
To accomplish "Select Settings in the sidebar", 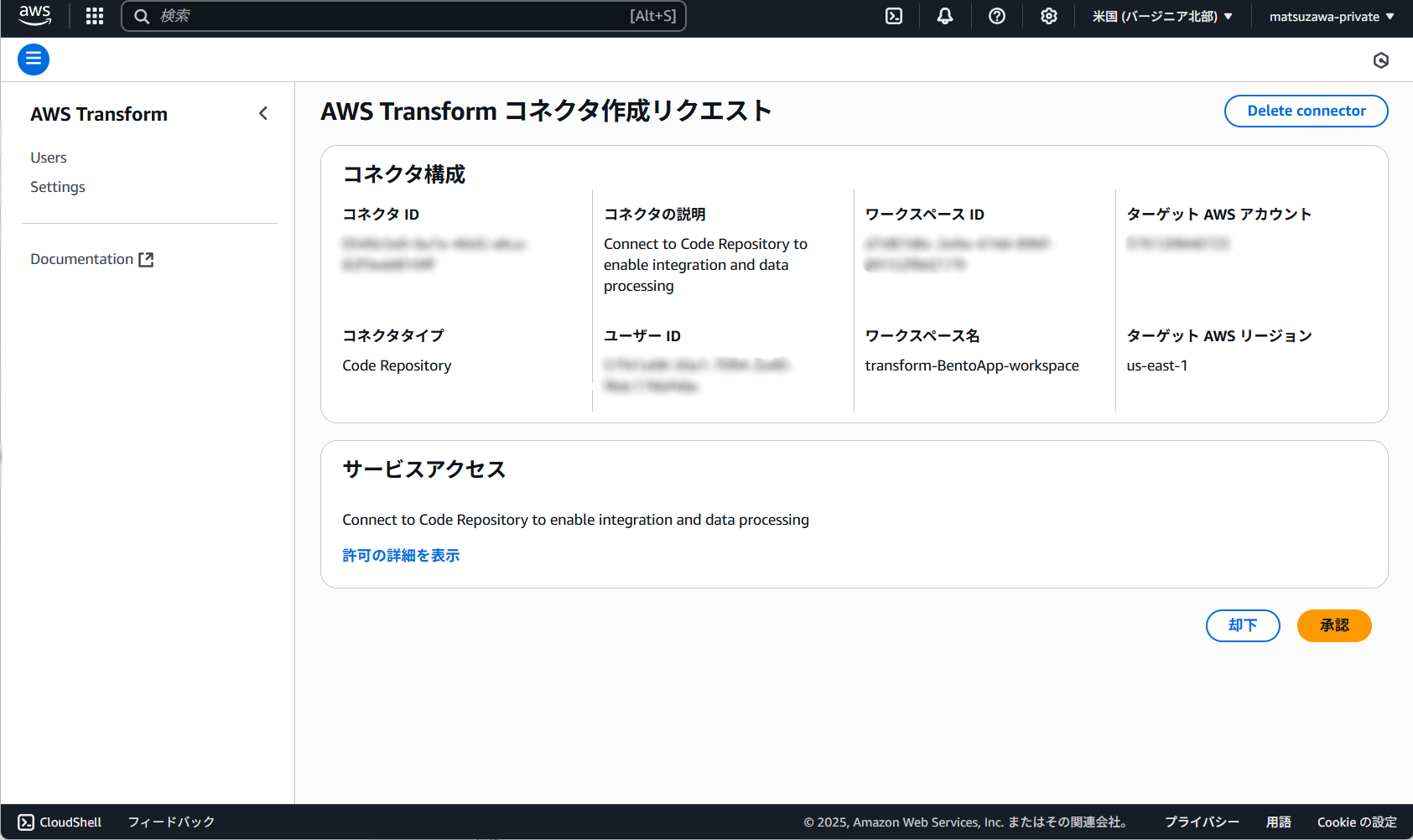I will [57, 186].
